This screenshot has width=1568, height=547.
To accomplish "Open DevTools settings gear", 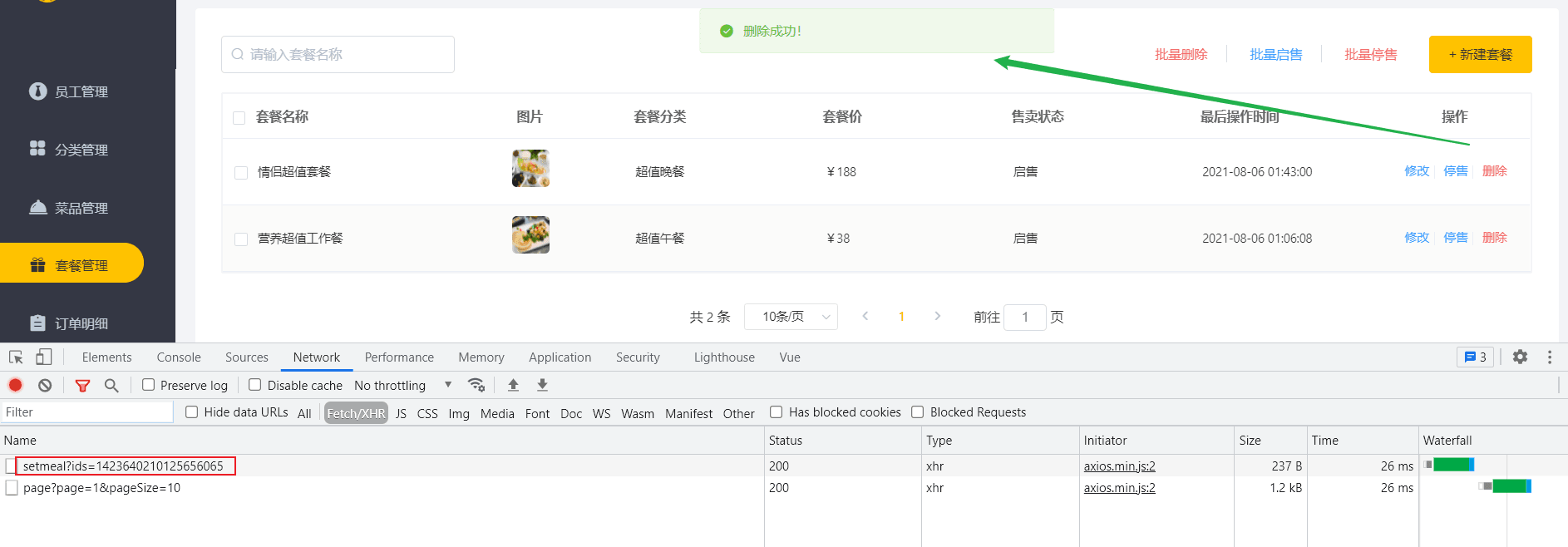I will [x=1520, y=357].
